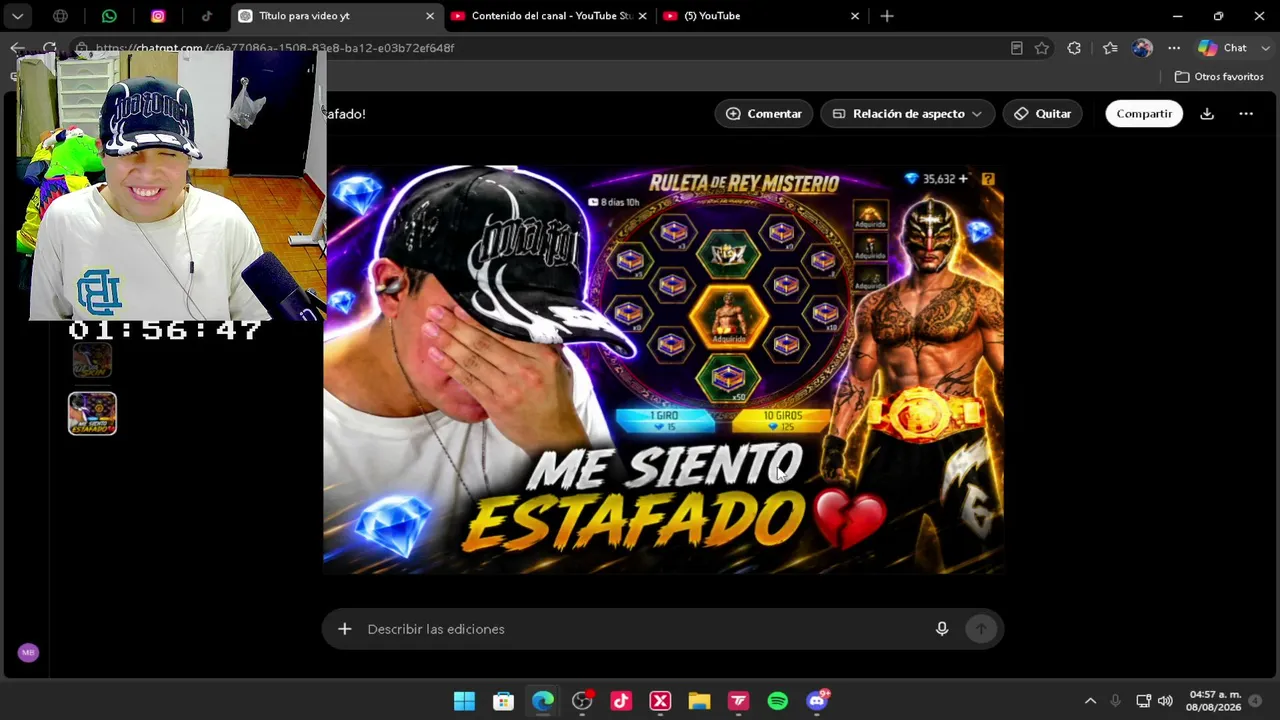Open the purple user avatar menu

click(x=28, y=653)
